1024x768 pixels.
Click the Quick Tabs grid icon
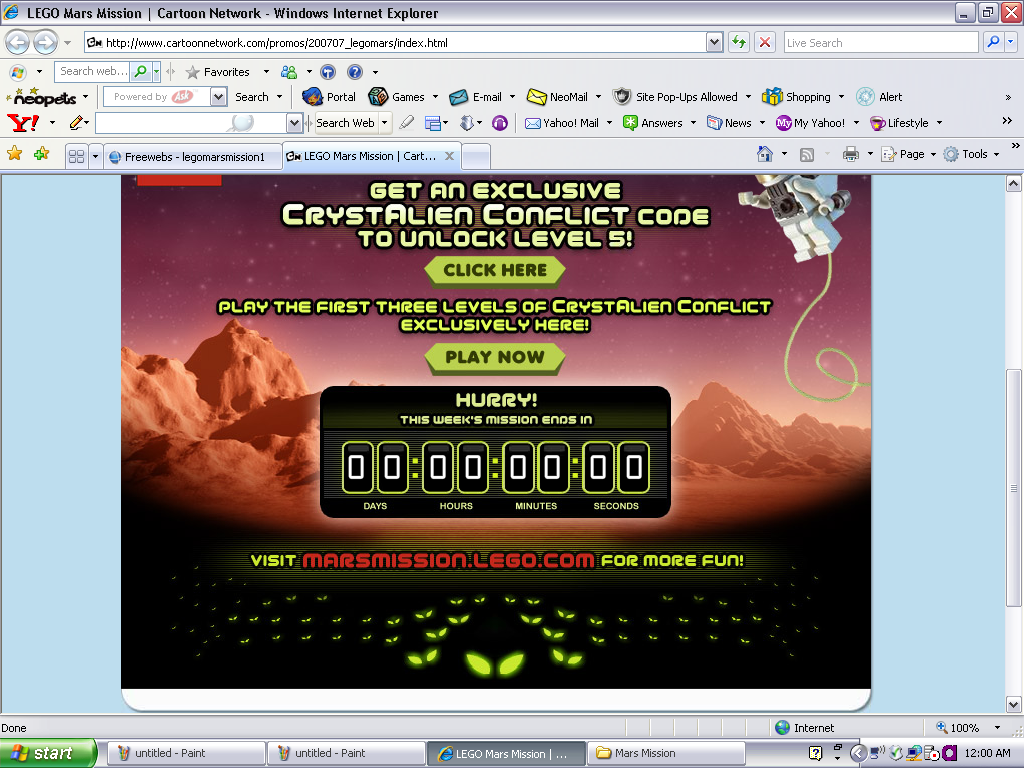click(76, 156)
